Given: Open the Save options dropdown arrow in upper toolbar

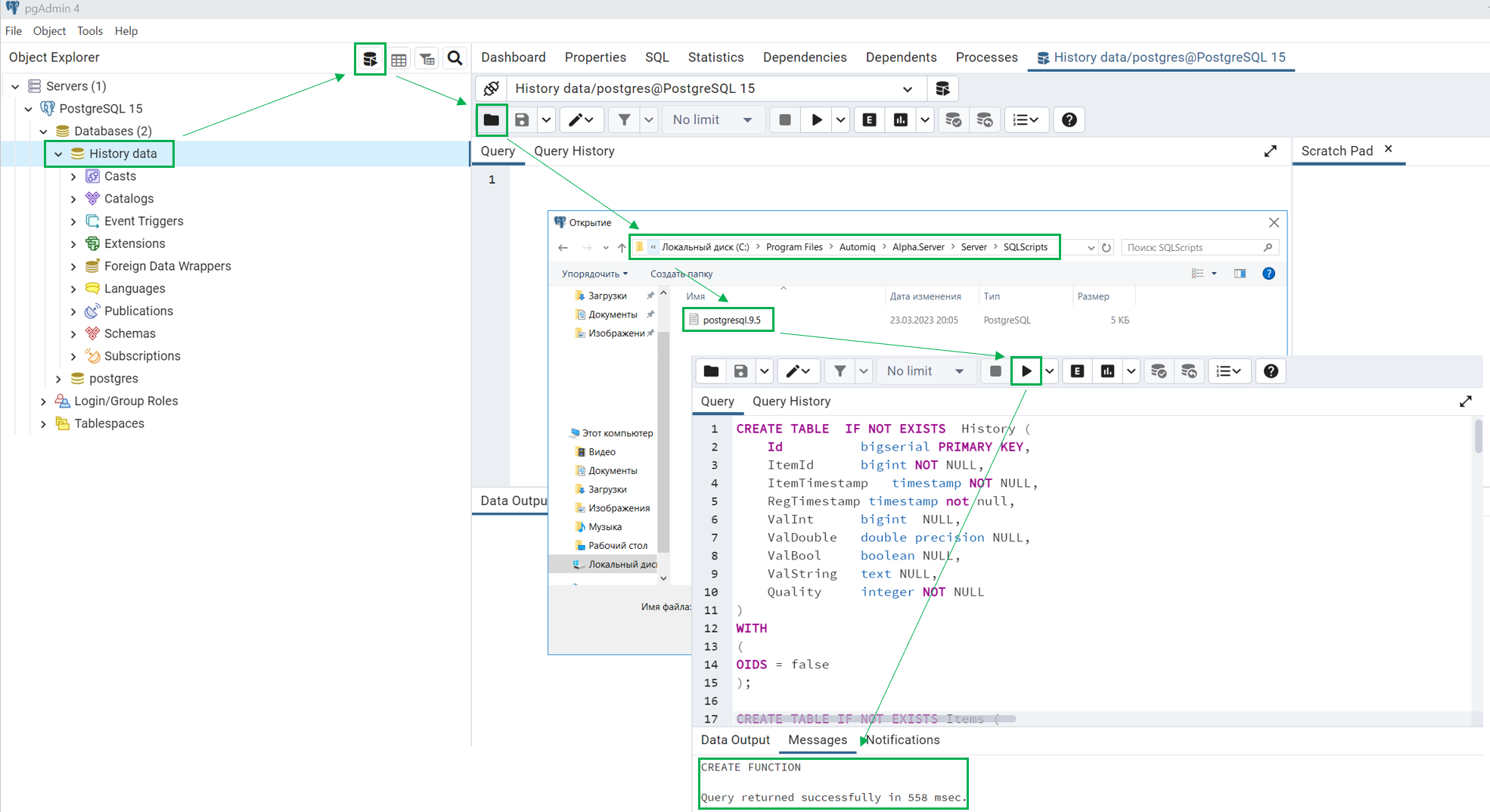Looking at the screenshot, I should pos(546,119).
